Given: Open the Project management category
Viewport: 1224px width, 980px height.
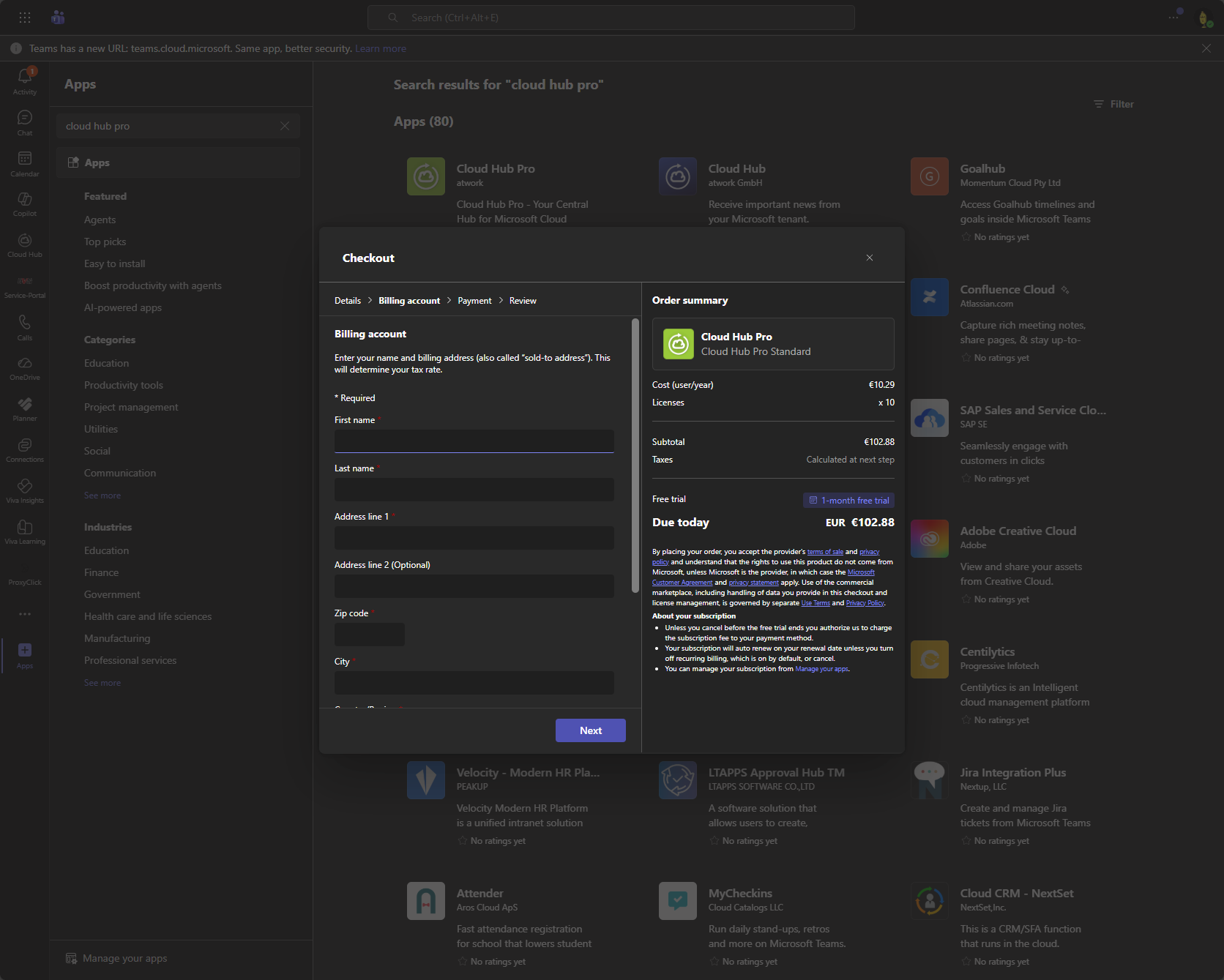Looking at the screenshot, I should pos(131,407).
